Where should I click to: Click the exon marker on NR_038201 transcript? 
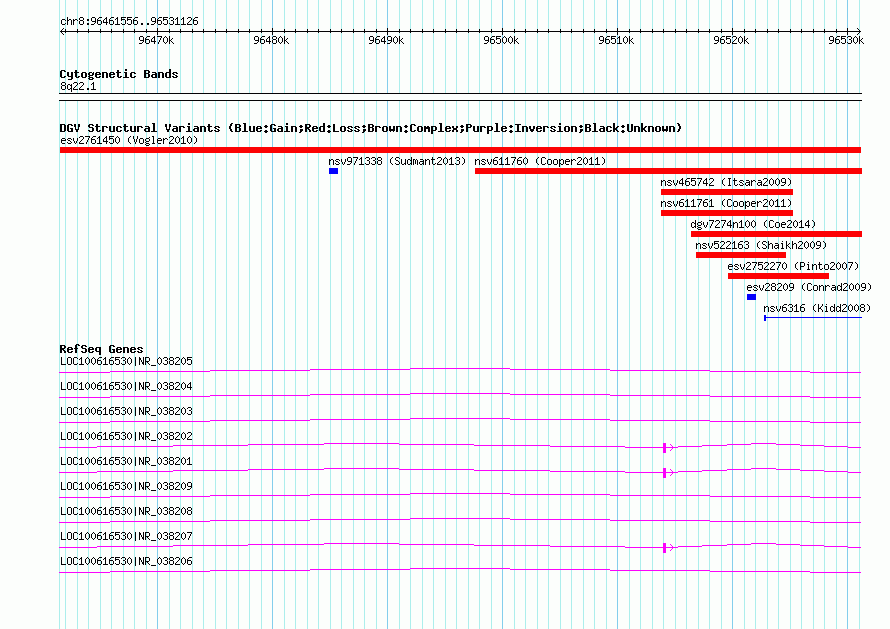point(665,473)
